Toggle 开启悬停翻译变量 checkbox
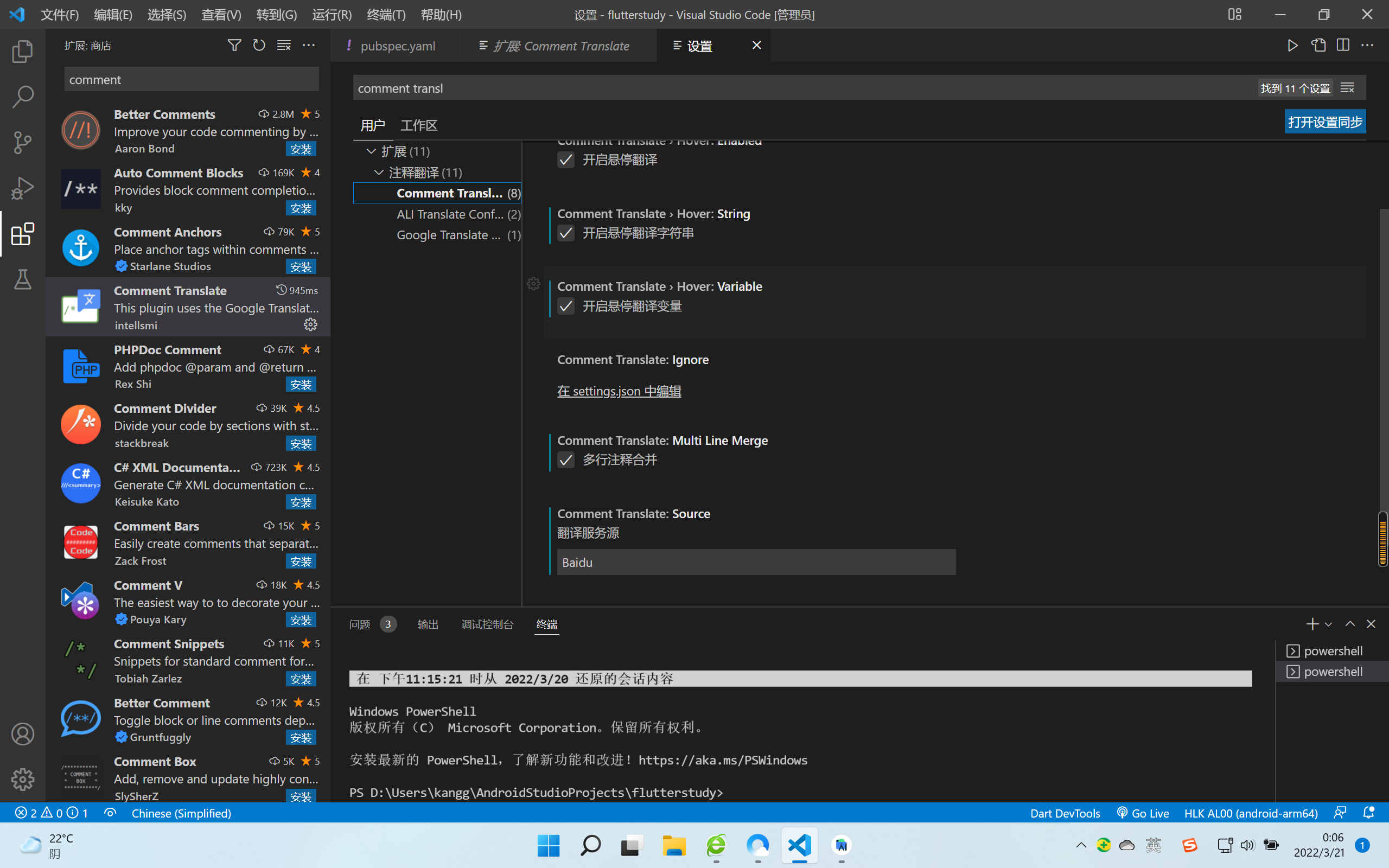The width and height of the screenshot is (1389, 868). click(566, 307)
